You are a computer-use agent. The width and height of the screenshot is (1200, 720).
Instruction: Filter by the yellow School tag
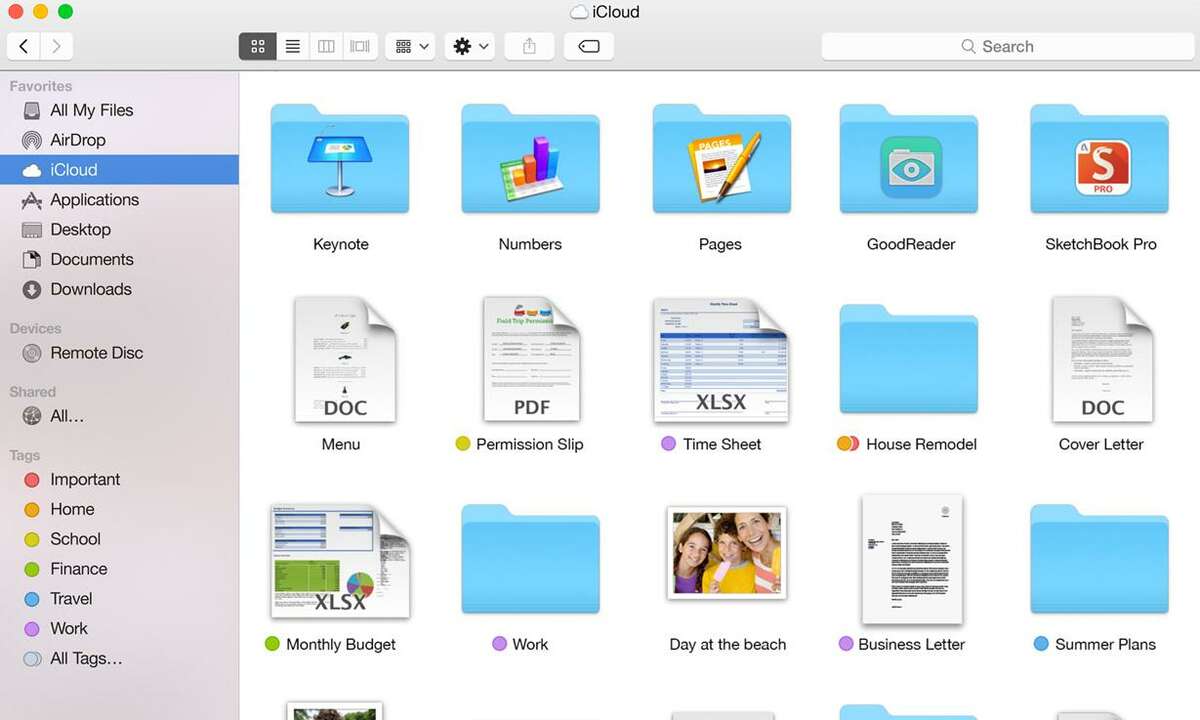click(x=120, y=539)
